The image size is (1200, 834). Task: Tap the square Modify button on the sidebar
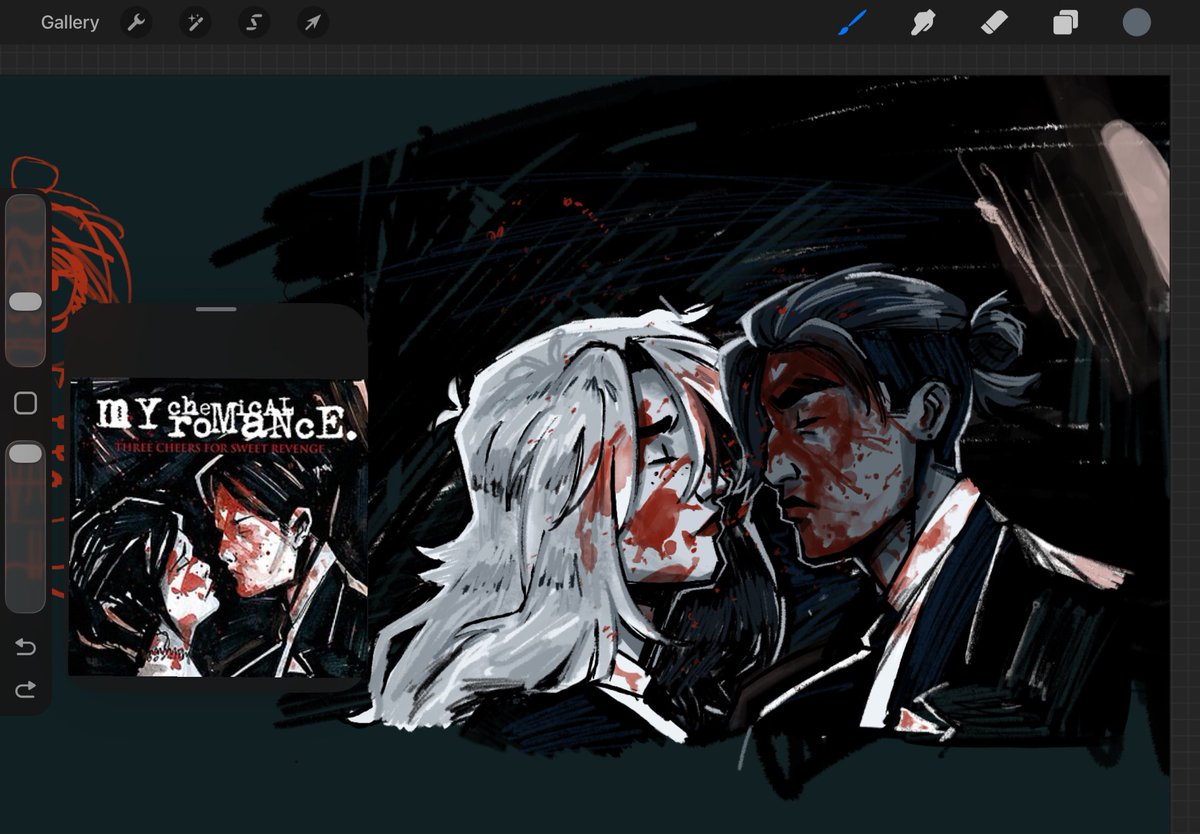click(25, 403)
